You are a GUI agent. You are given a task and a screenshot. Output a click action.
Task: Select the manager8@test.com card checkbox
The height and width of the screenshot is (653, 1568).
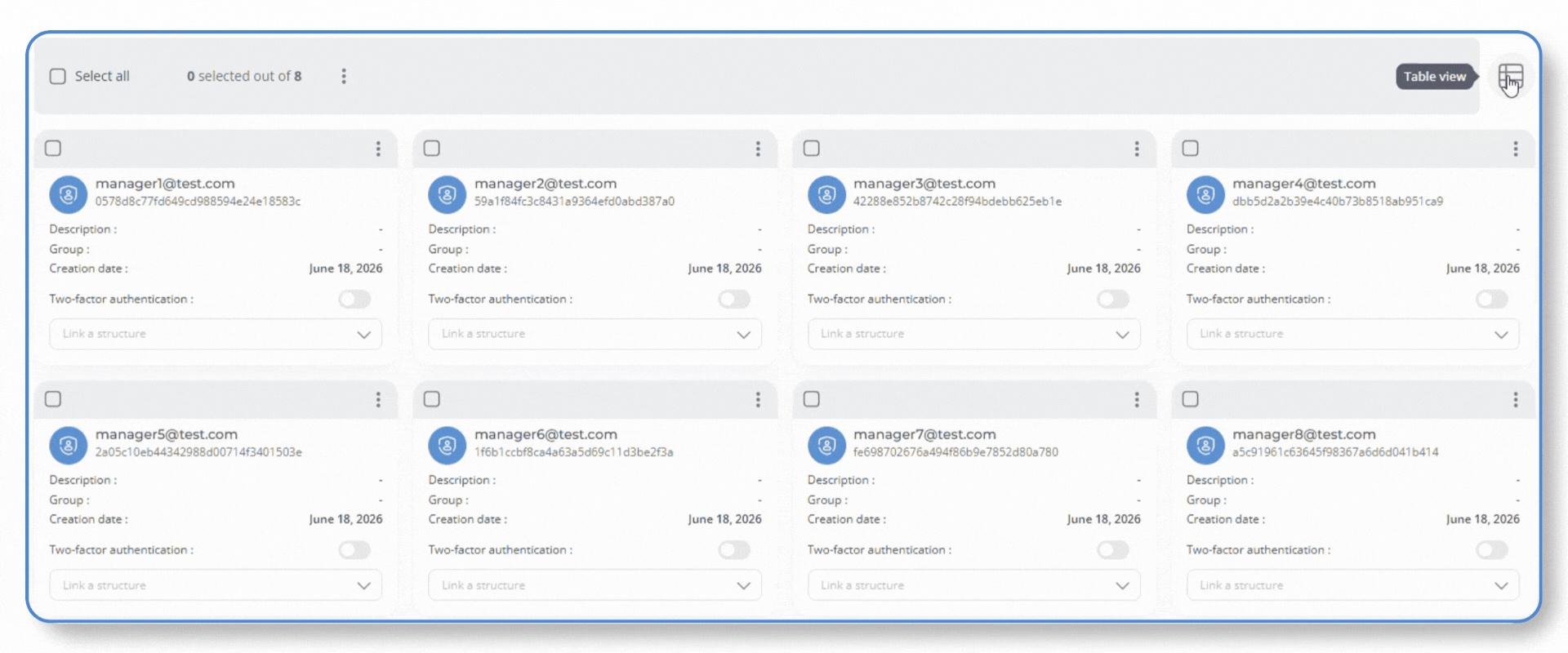click(x=1191, y=398)
